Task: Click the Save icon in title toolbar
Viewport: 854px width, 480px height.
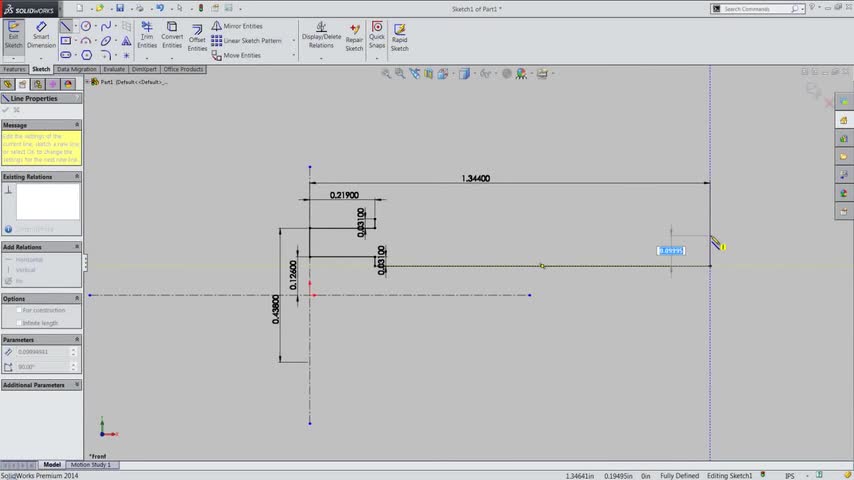Action: 120,8
